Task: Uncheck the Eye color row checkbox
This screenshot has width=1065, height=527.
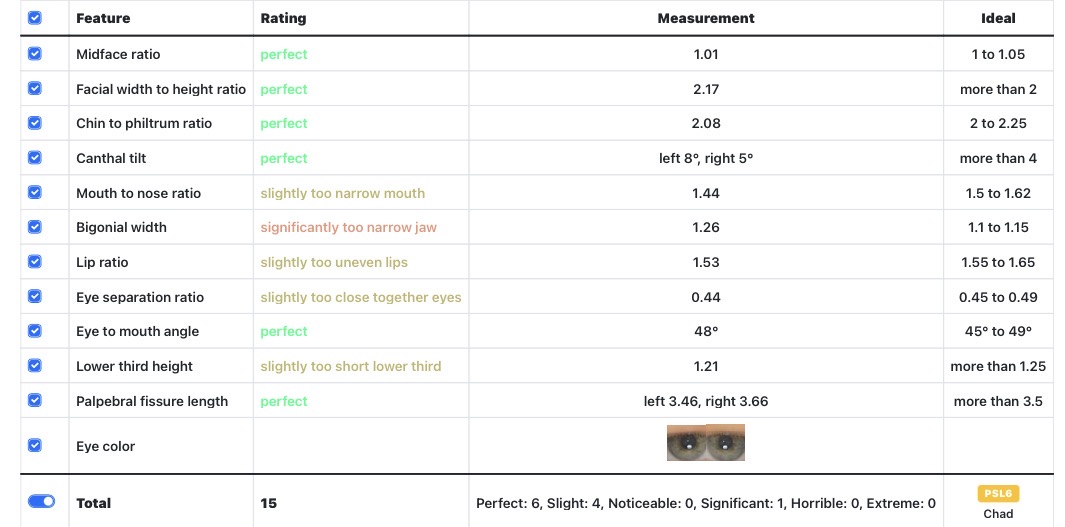Action: pos(35,445)
